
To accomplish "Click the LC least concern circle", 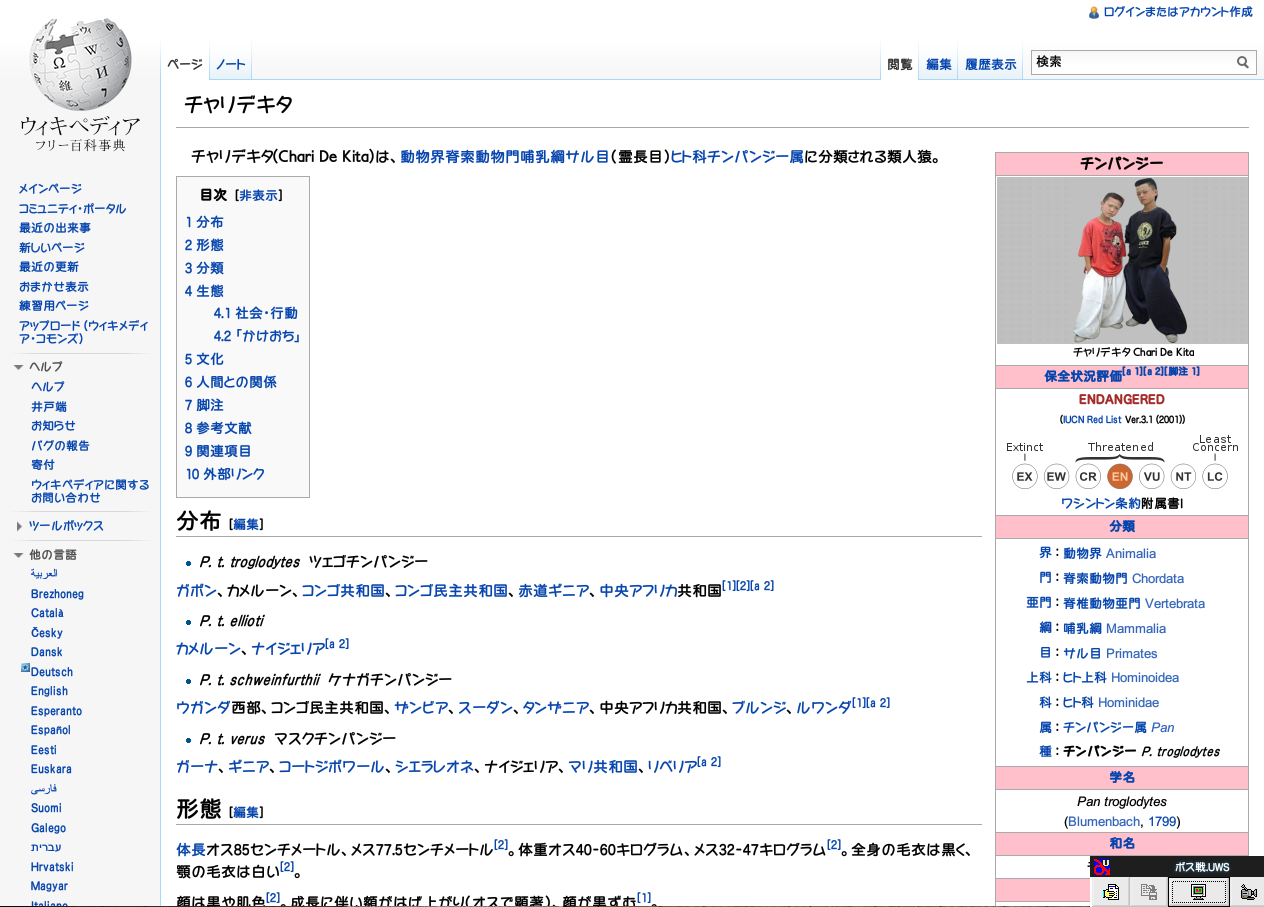I will (1215, 477).
